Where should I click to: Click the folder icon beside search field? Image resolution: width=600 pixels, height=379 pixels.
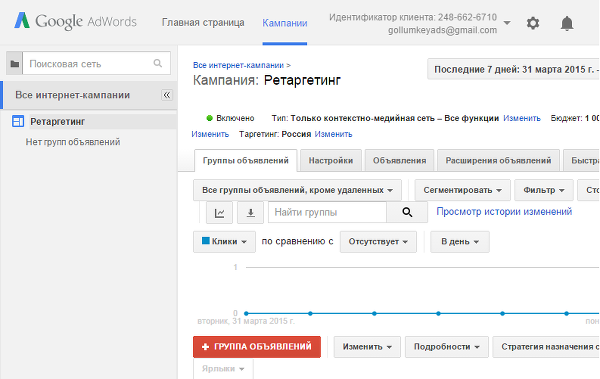click(15, 64)
